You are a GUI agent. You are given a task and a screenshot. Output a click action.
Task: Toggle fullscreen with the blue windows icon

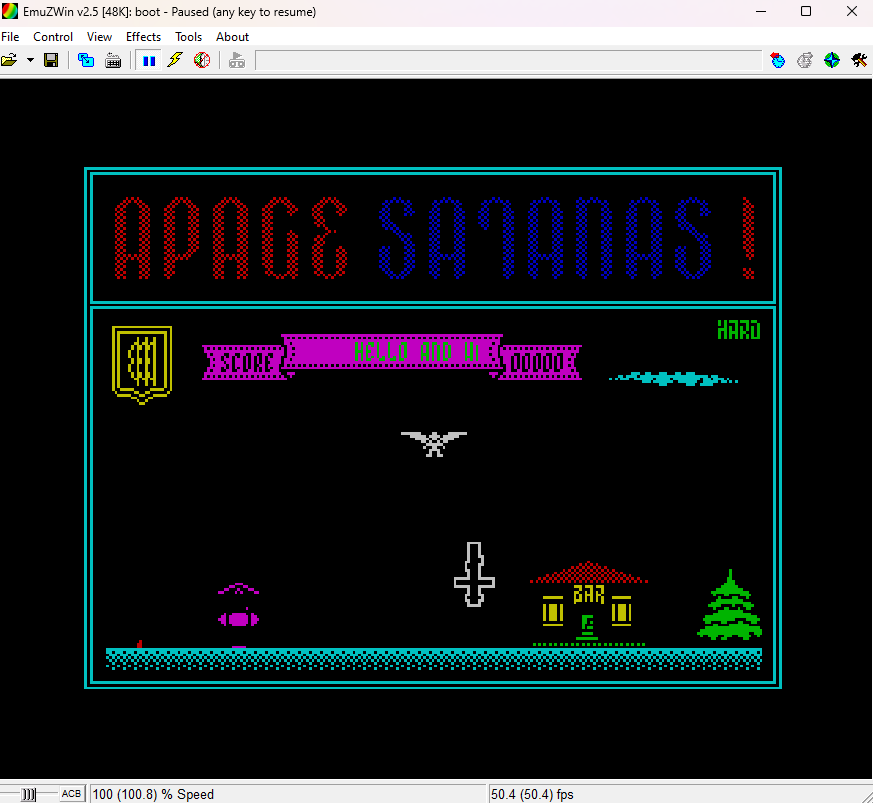tap(86, 60)
